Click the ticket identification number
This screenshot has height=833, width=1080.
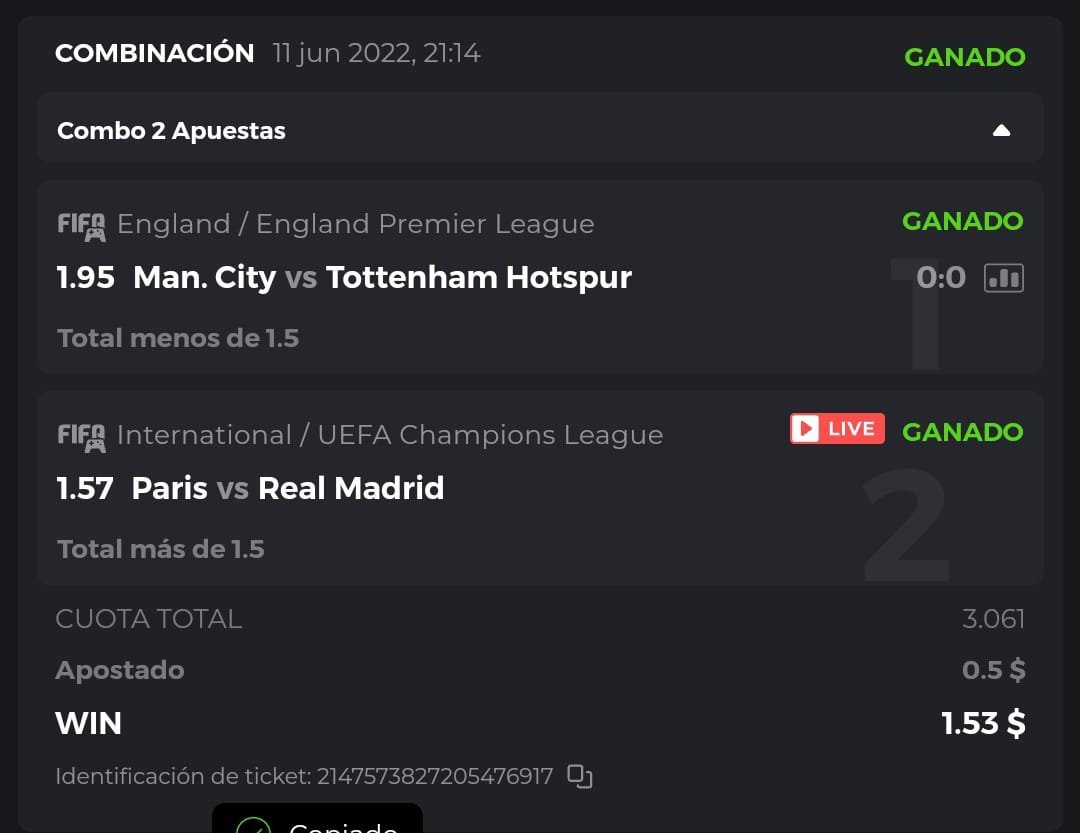435,776
